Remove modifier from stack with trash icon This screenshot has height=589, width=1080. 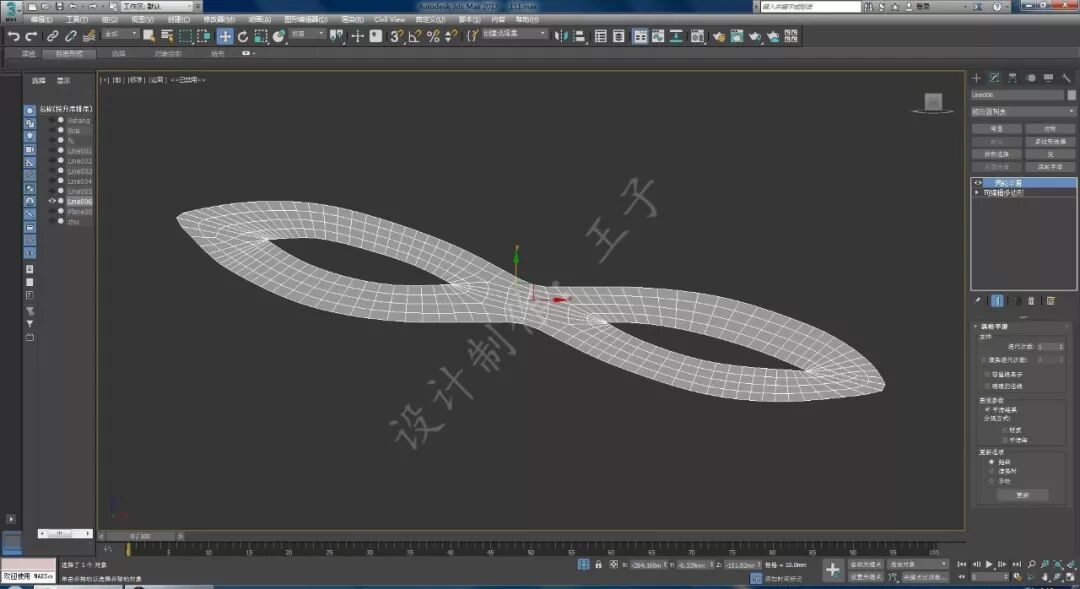[x=1031, y=301]
